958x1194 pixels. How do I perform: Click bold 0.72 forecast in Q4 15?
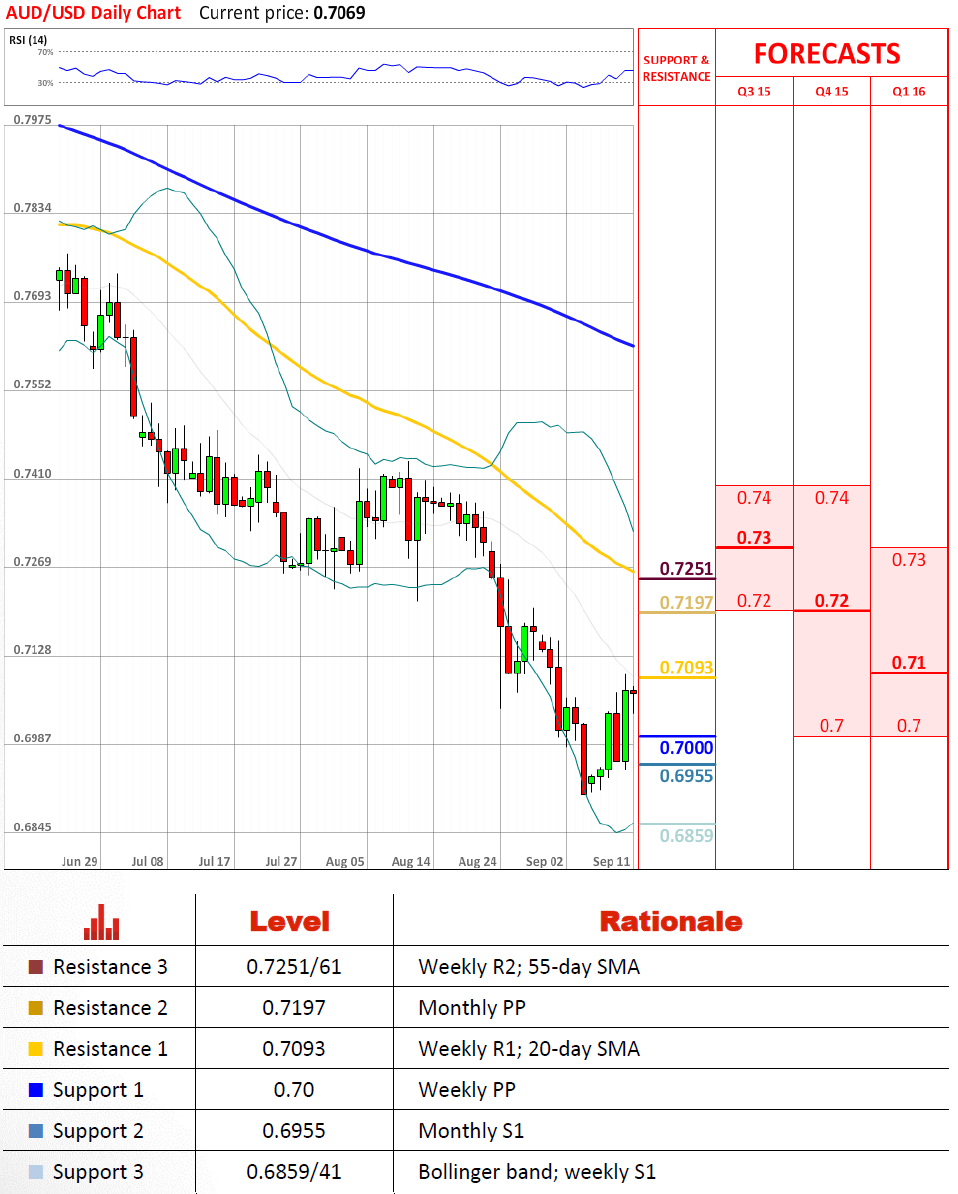click(x=832, y=601)
